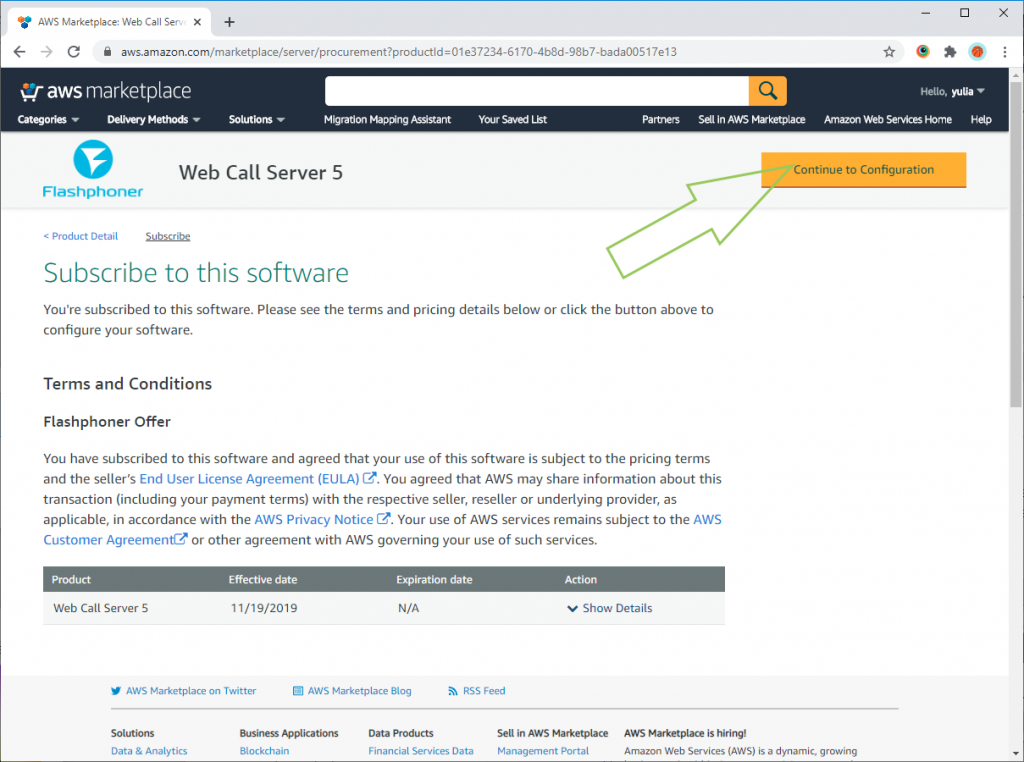
Task: Open End User License Agreement (EULA) link
Action: tap(257, 479)
